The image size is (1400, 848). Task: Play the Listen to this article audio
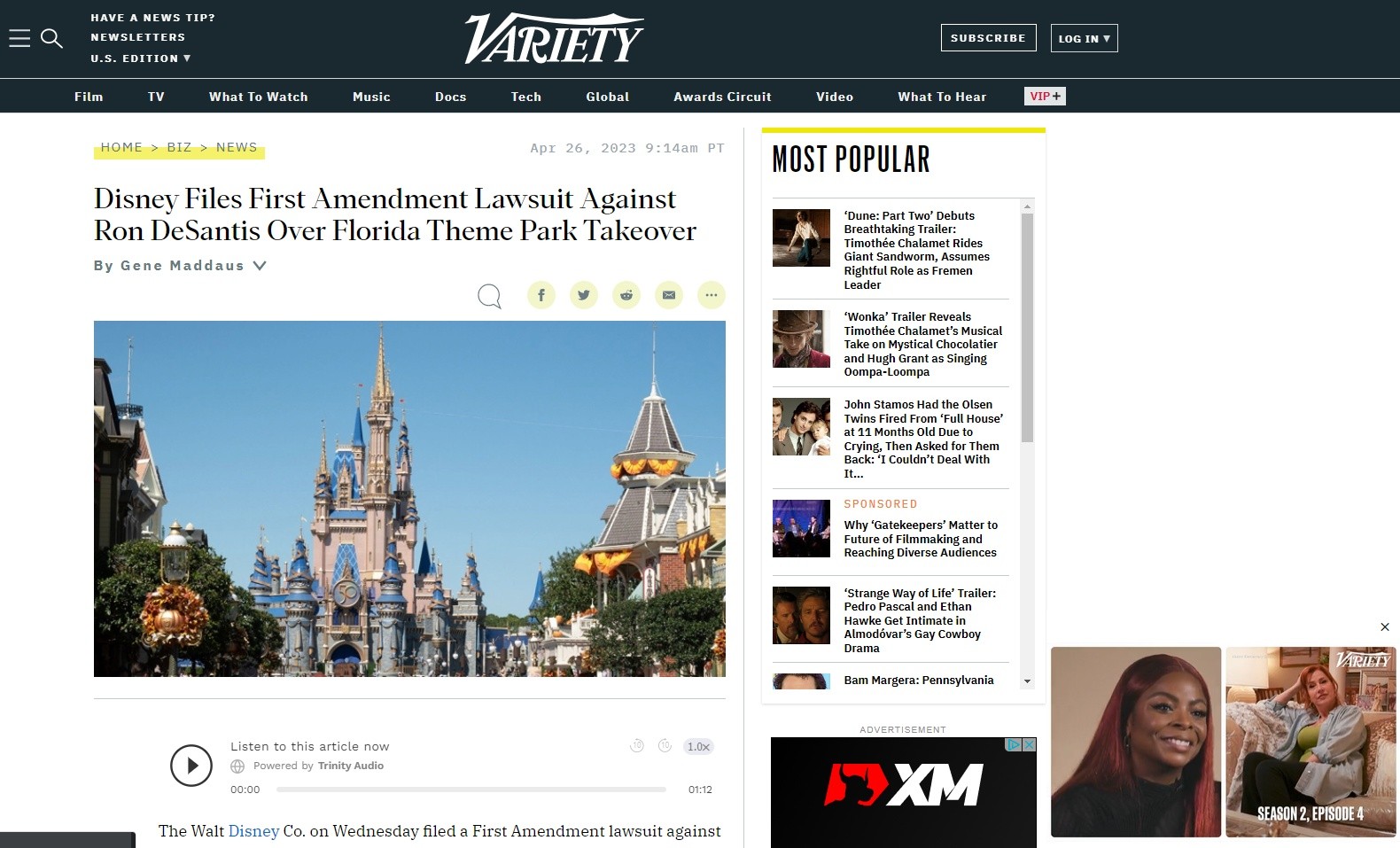191,766
